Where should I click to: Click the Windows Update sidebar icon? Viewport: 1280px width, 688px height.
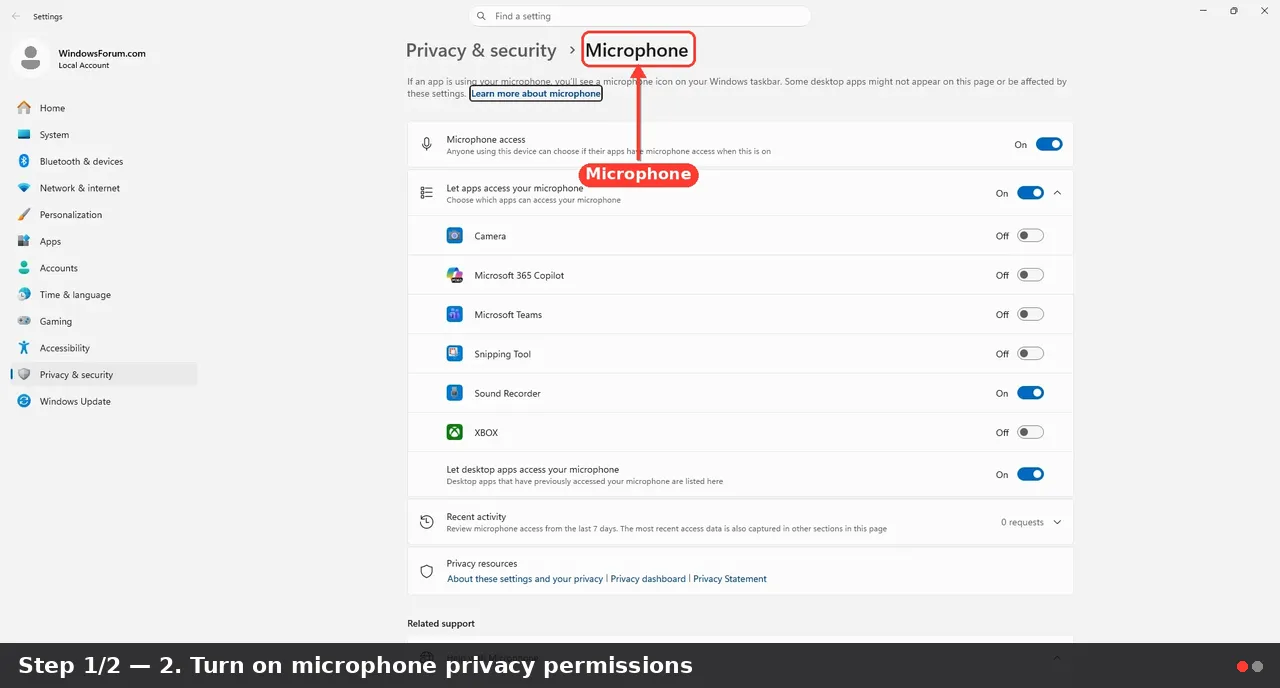coord(24,401)
